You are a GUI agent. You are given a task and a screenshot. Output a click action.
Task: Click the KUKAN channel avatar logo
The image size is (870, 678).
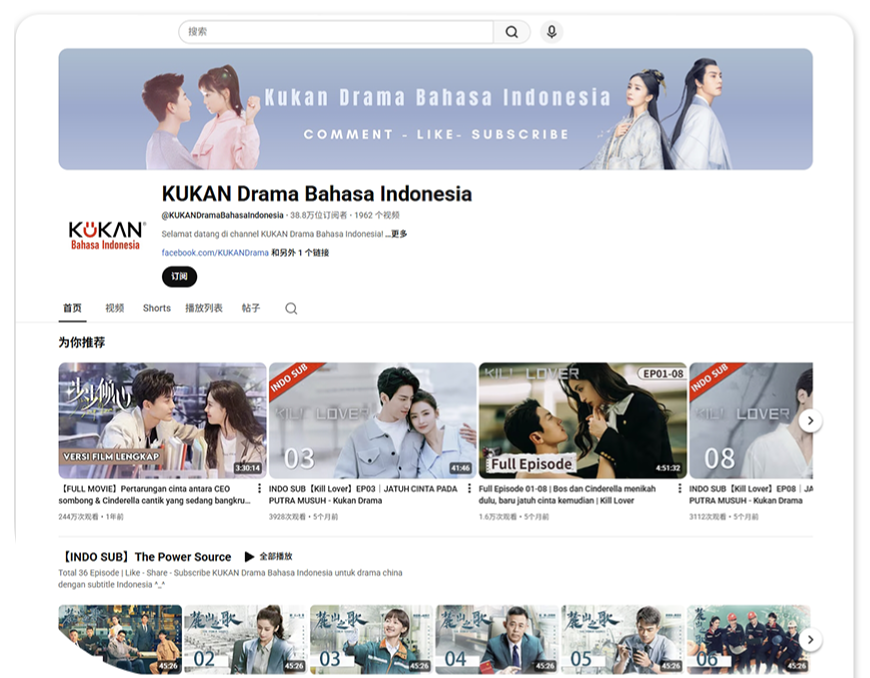[x=106, y=236]
